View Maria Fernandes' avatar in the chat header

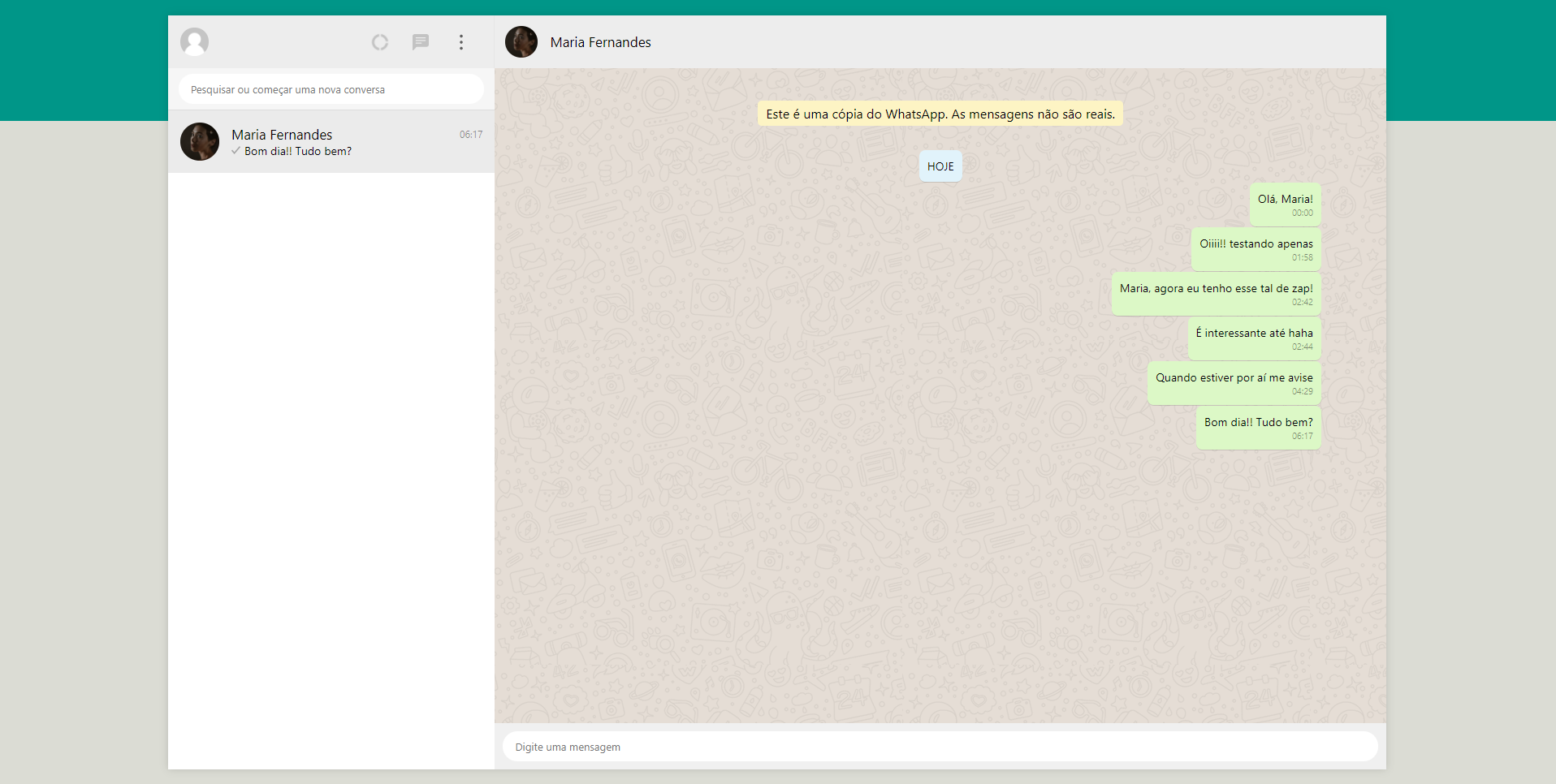tap(521, 41)
